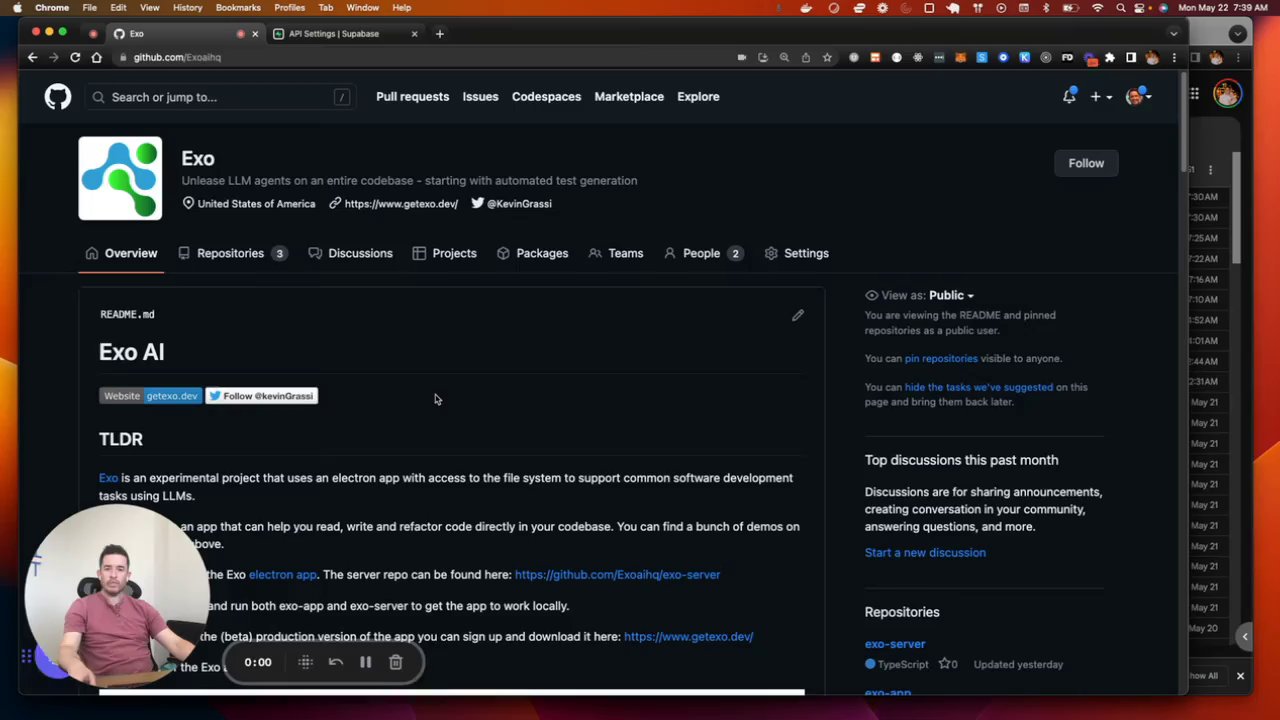Select the Overview tab

click(121, 253)
